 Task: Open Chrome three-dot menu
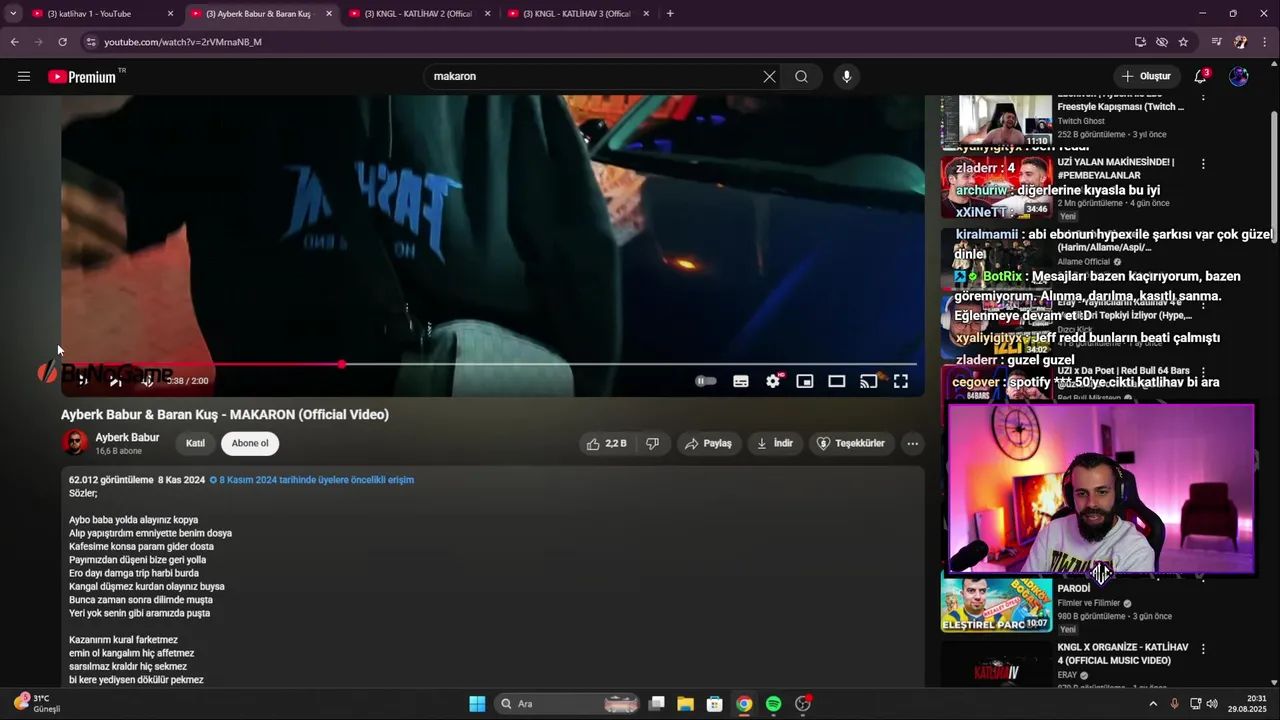[x=1265, y=42]
